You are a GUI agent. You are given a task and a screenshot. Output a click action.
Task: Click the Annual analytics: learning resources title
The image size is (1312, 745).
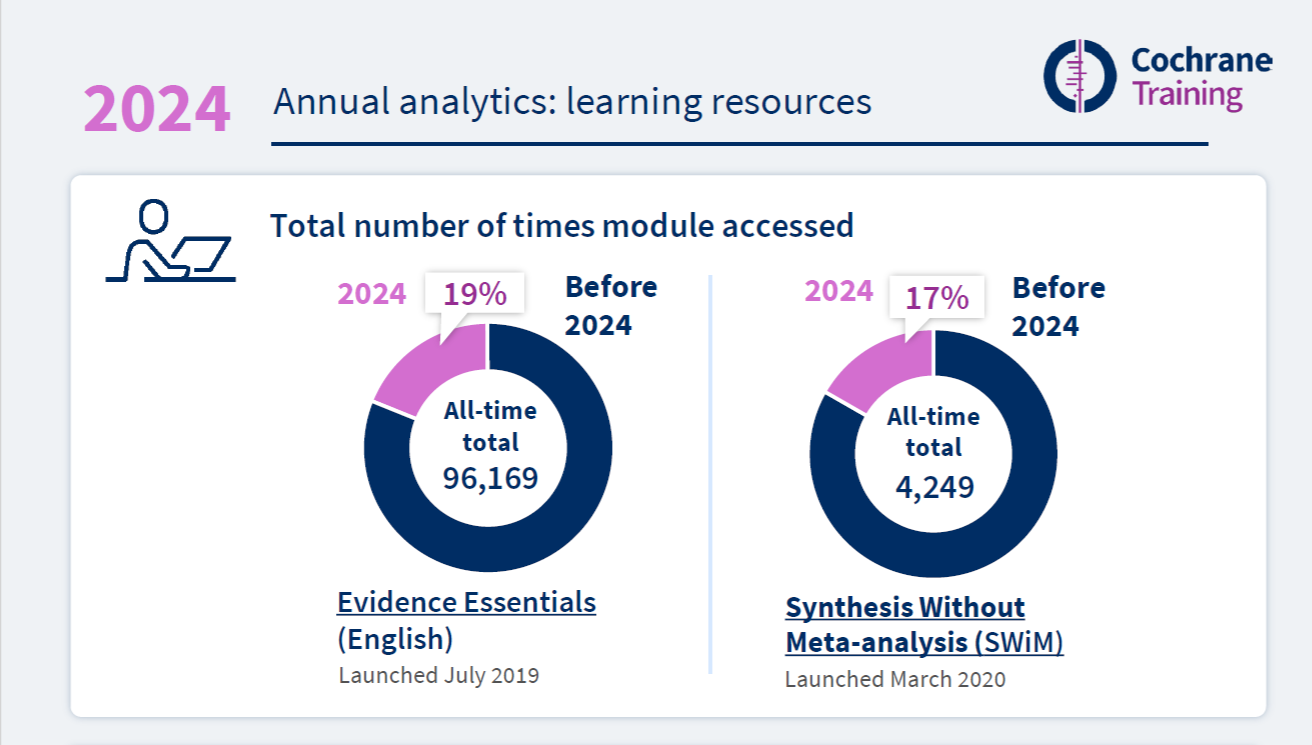[x=572, y=103]
